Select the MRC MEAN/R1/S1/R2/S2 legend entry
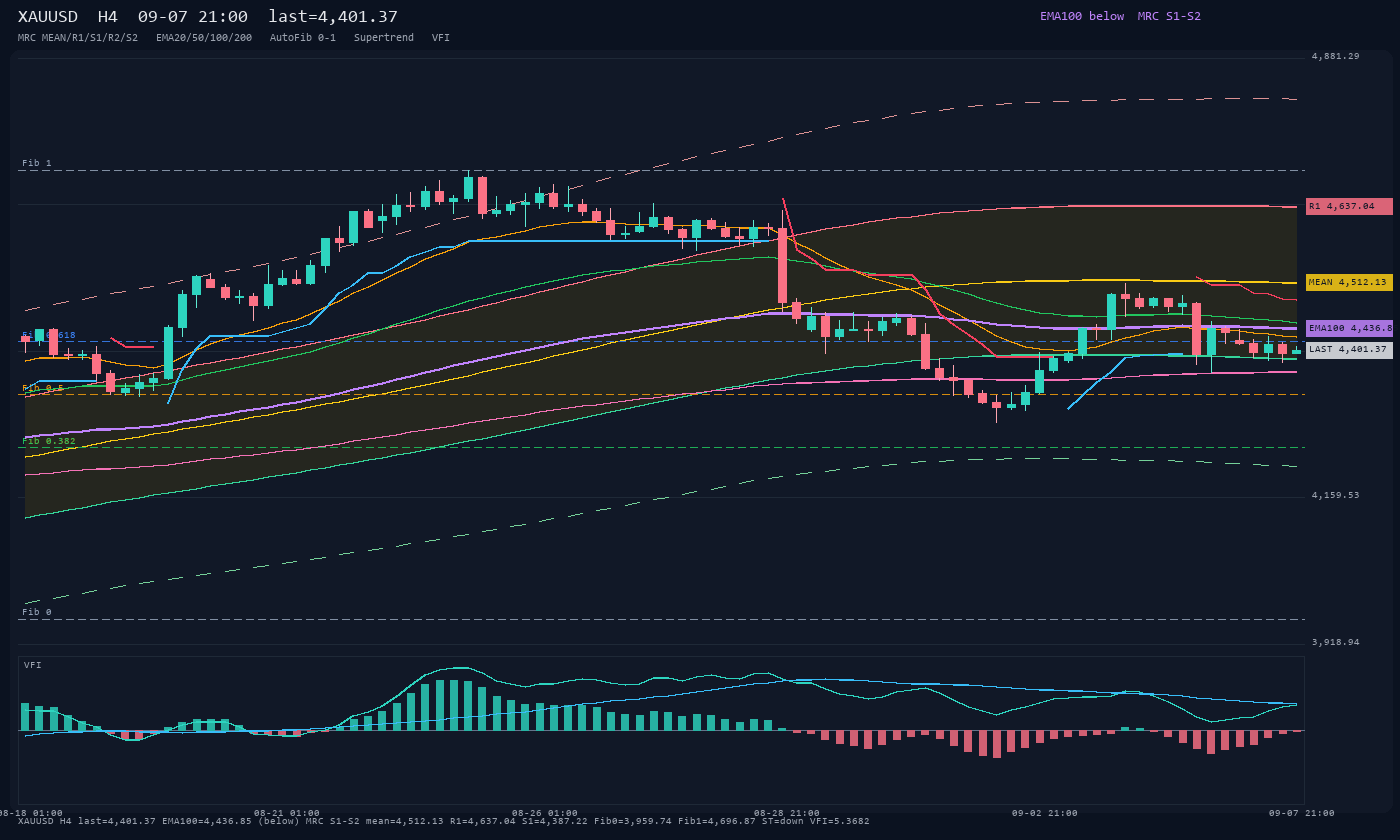Image resolution: width=1400 pixels, height=840 pixels. (x=78, y=38)
